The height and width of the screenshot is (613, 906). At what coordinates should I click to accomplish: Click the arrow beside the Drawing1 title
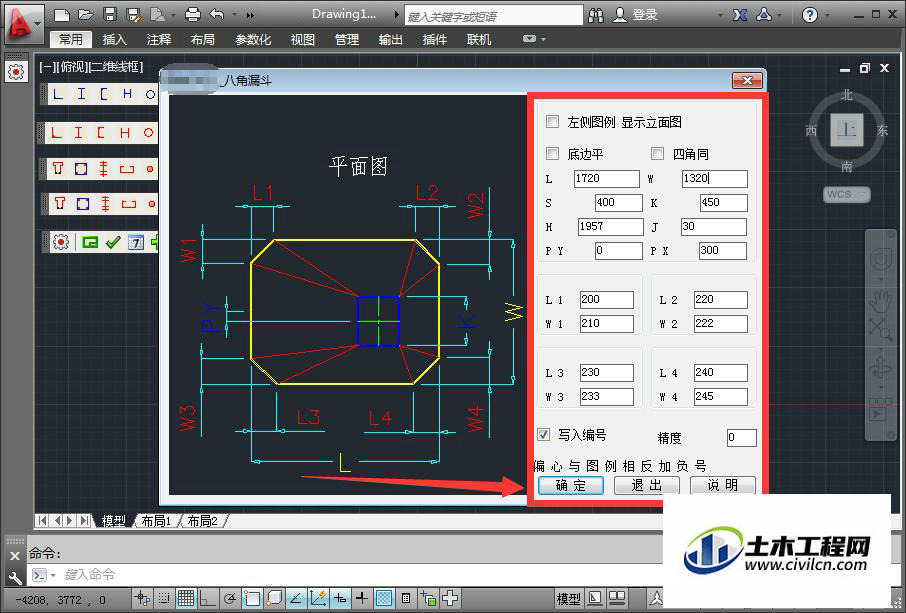tap(396, 15)
